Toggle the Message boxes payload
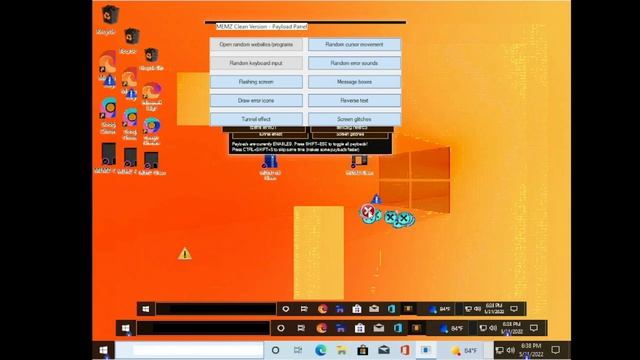The width and height of the screenshot is (640, 360). point(354,82)
